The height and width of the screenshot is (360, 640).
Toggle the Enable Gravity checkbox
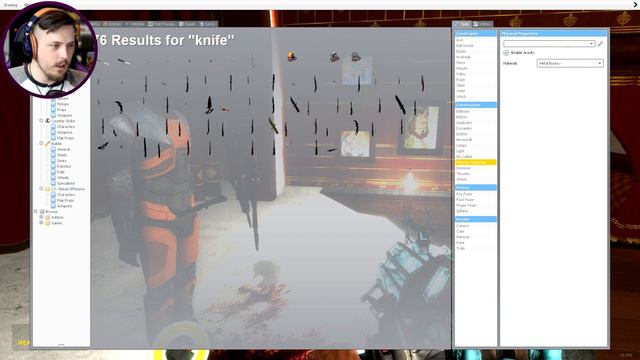(506, 53)
